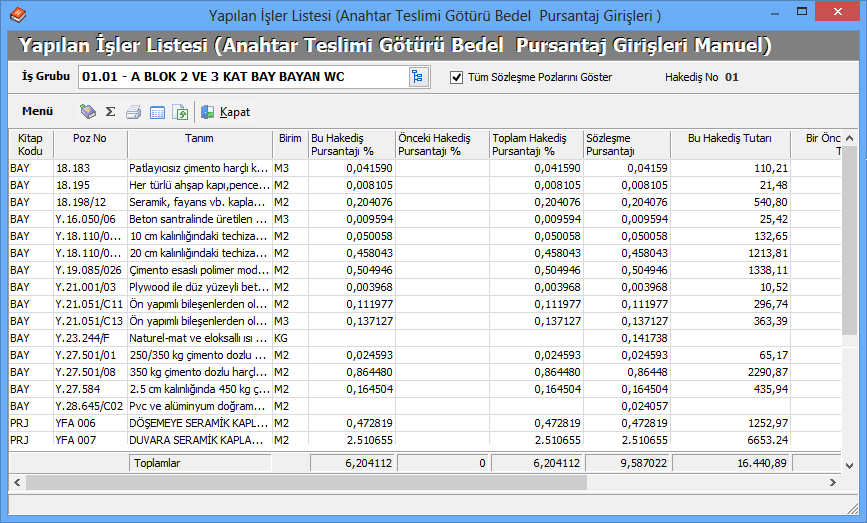Toggle Tüm Sözleşme Pozlarını Göster checkbox

(457, 77)
